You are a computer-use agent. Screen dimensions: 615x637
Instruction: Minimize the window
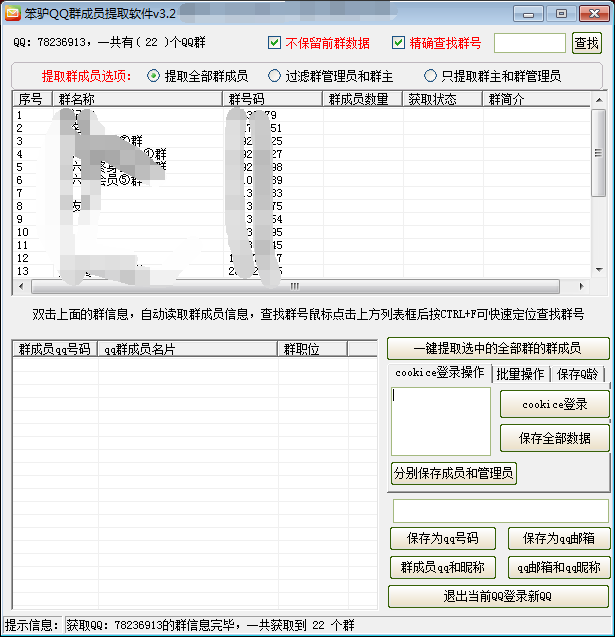[x=528, y=14]
